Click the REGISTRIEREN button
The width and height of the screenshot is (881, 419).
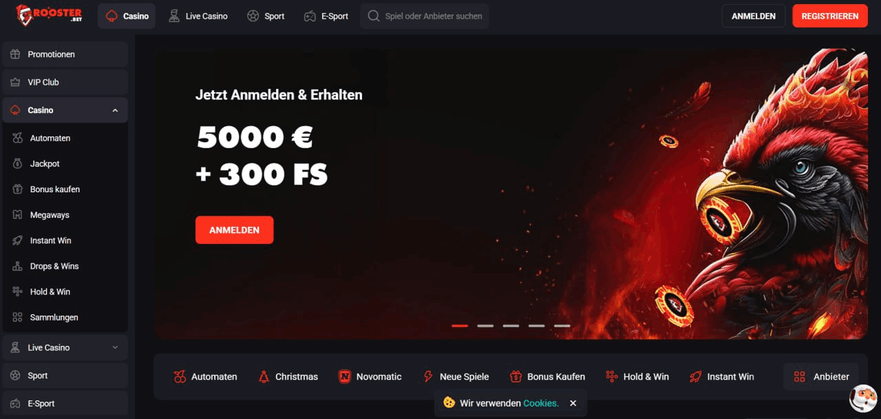pos(830,16)
